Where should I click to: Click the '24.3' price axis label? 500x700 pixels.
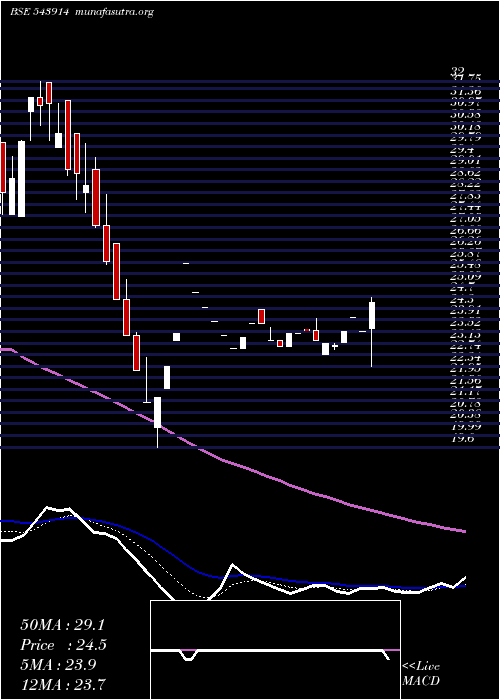click(x=462, y=300)
